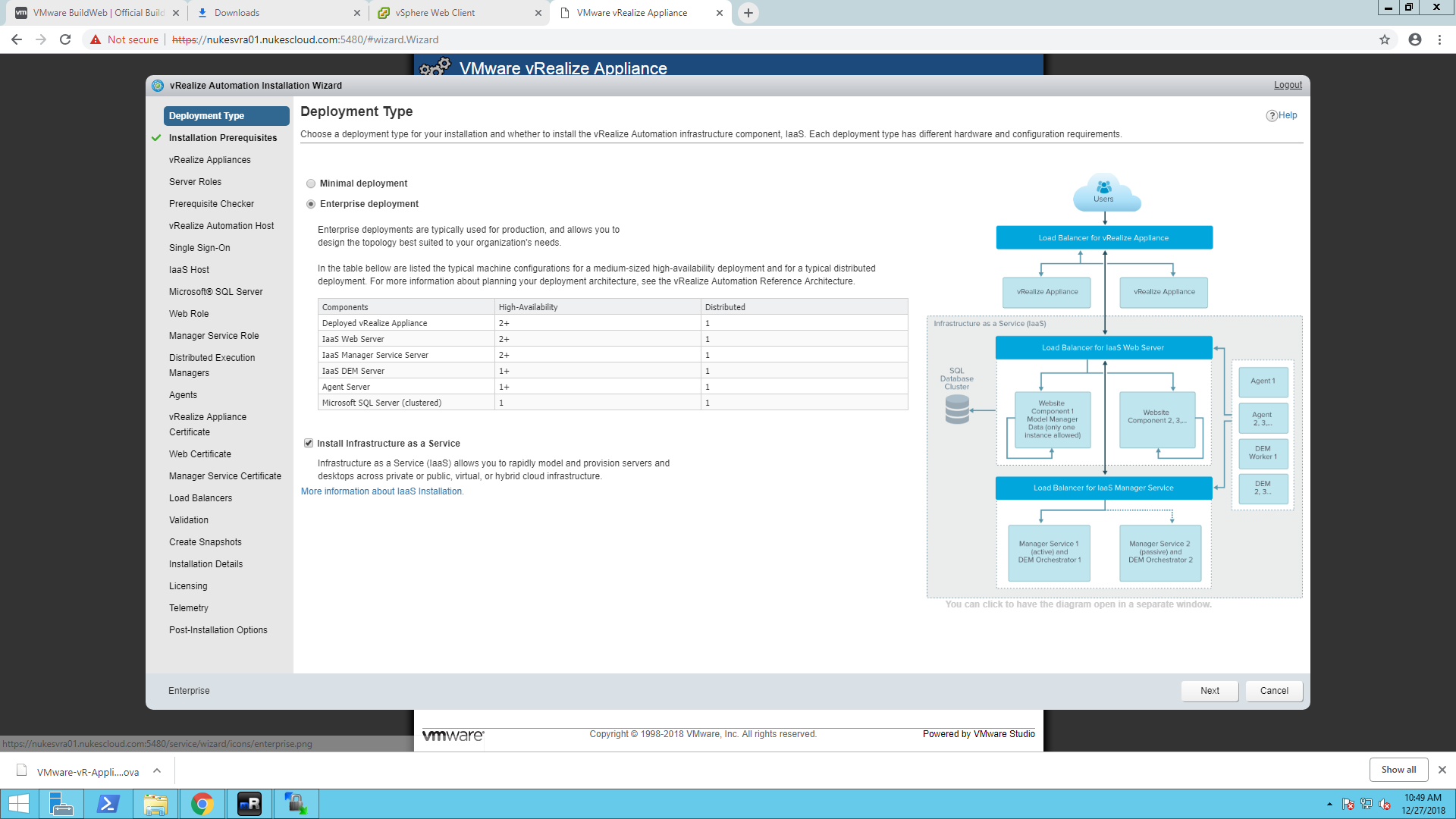This screenshot has height=819, width=1456.
Task: Switch to the Downloads browser tab
Action: (278, 13)
